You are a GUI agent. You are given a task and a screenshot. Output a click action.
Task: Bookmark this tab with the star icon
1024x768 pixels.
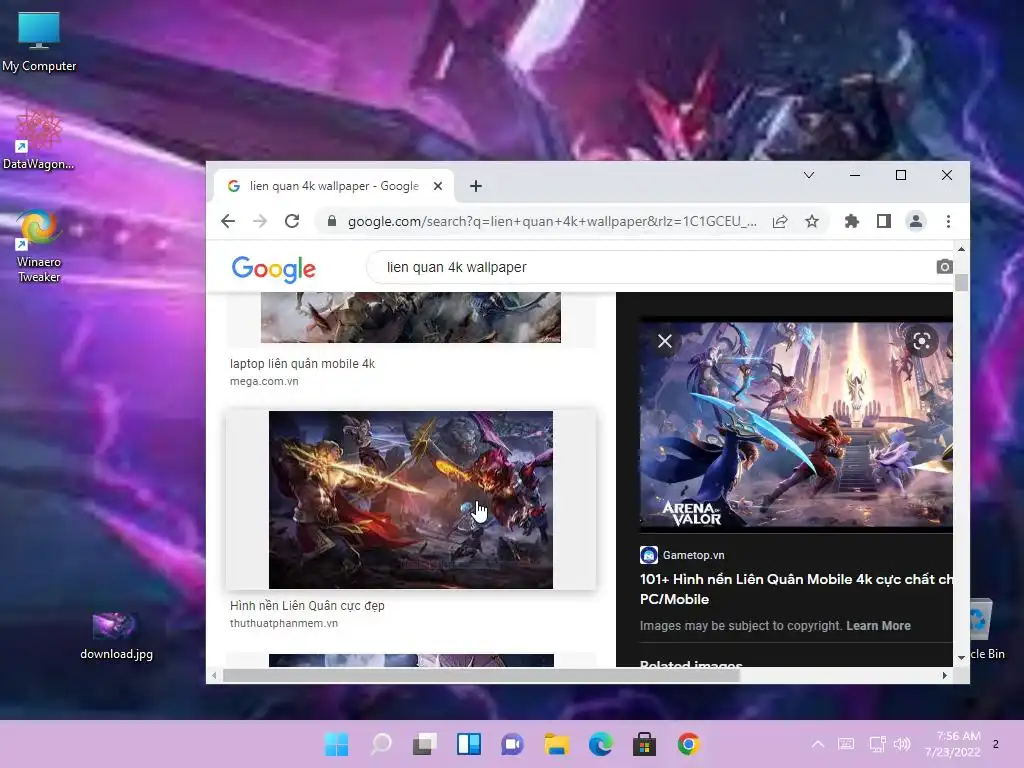(x=812, y=221)
